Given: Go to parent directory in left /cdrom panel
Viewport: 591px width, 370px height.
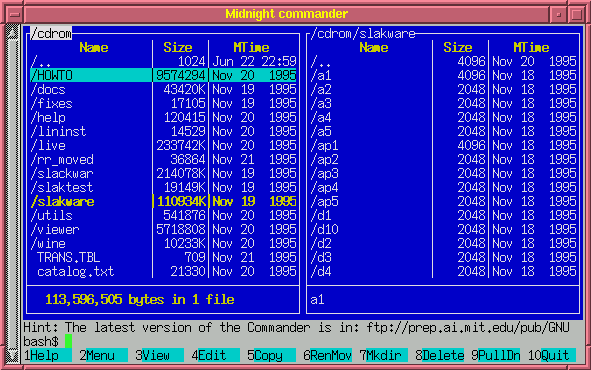Looking at the screenshot, I should (163, 61).
